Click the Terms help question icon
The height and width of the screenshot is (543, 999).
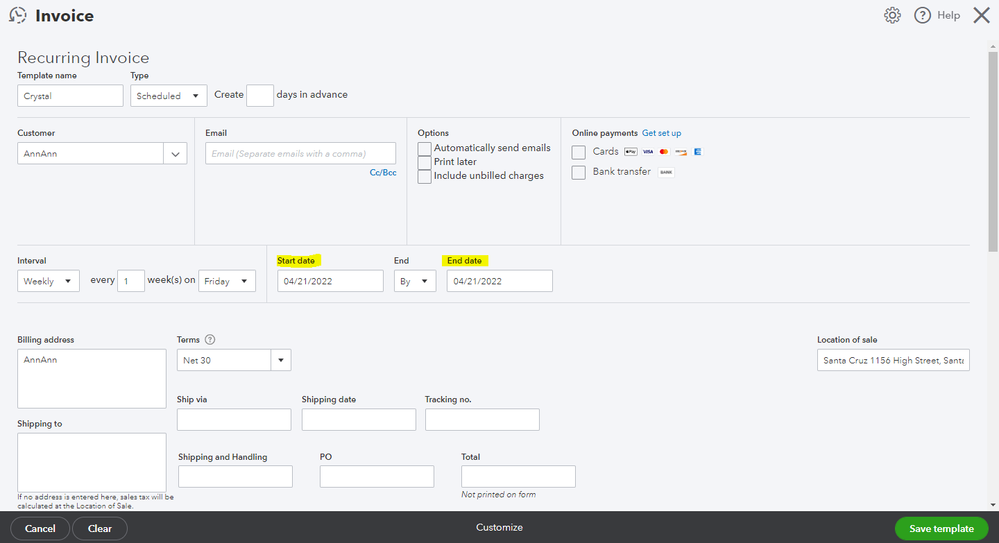pos(210,340)
